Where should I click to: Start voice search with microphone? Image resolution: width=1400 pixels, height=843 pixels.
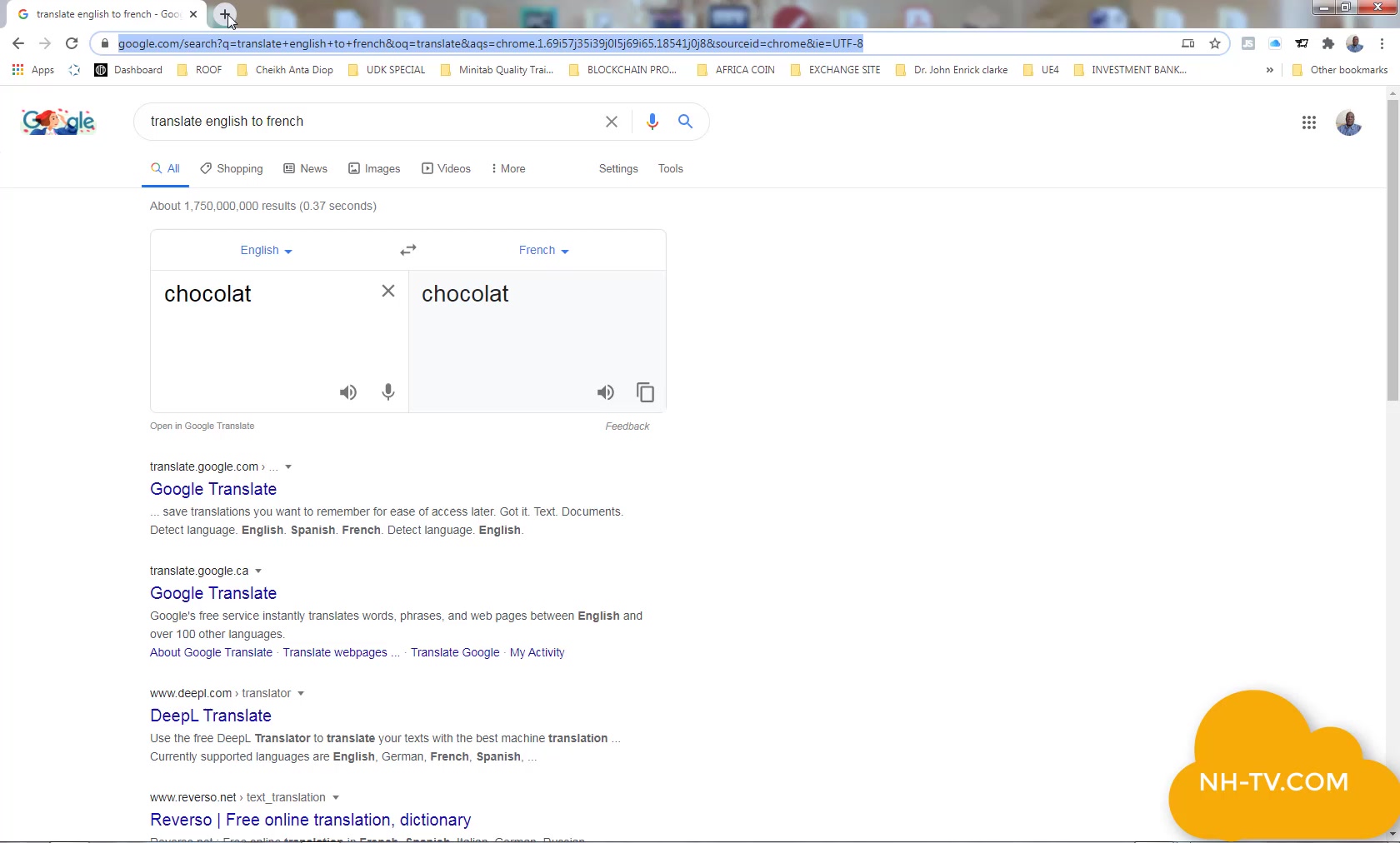652,122
